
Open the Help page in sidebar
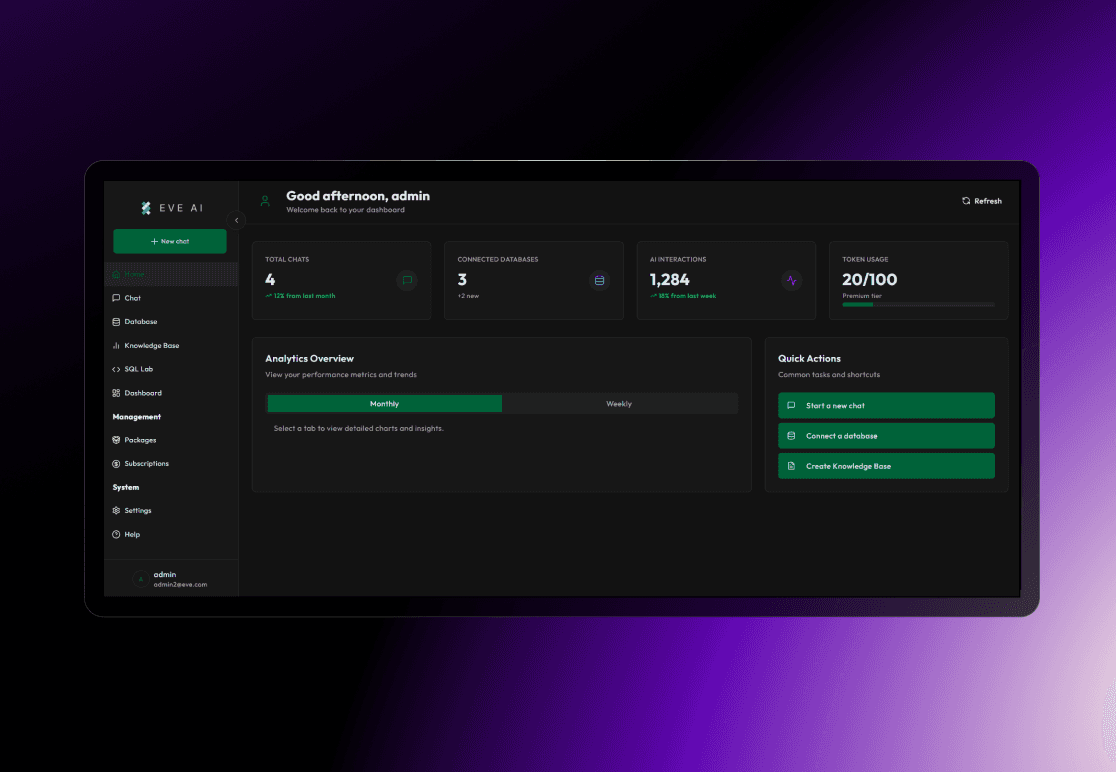[x=171, y=534]
